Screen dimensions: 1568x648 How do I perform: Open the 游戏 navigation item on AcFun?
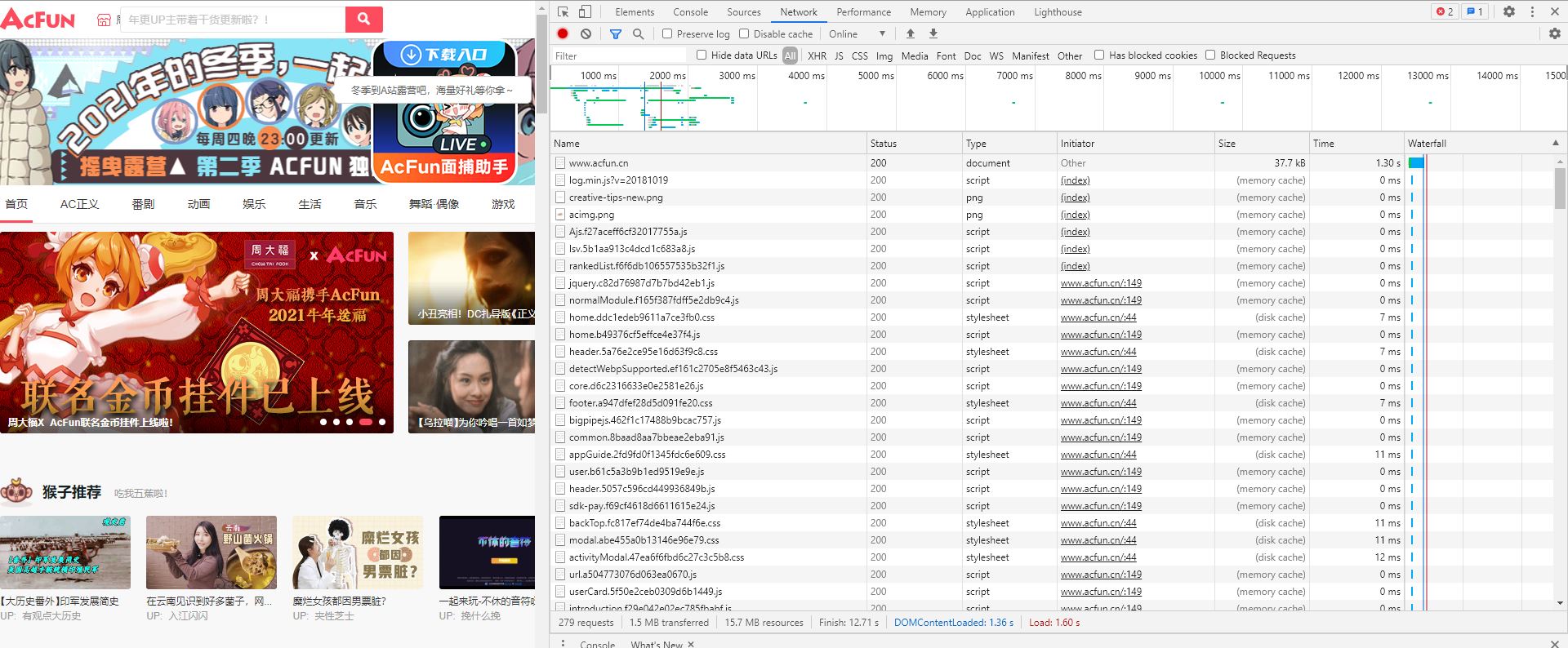[503, 204]
